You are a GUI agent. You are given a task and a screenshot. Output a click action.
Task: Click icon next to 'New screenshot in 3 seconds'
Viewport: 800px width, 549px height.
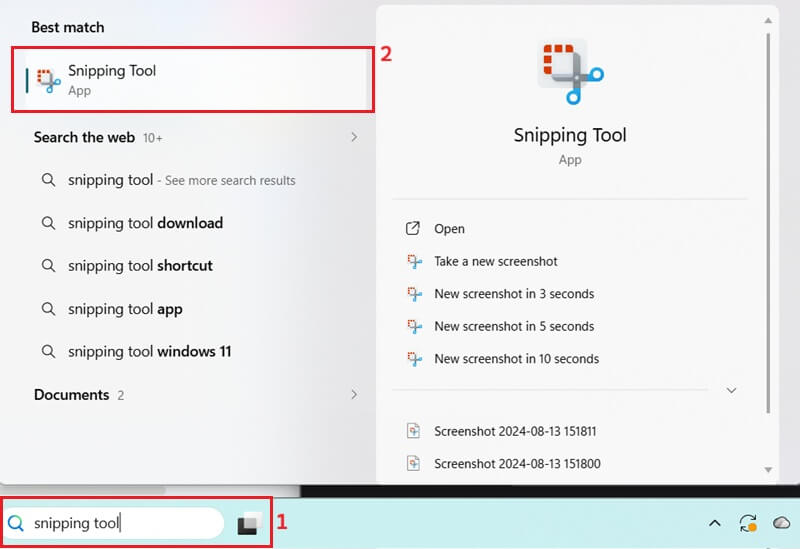coord(414,294)
